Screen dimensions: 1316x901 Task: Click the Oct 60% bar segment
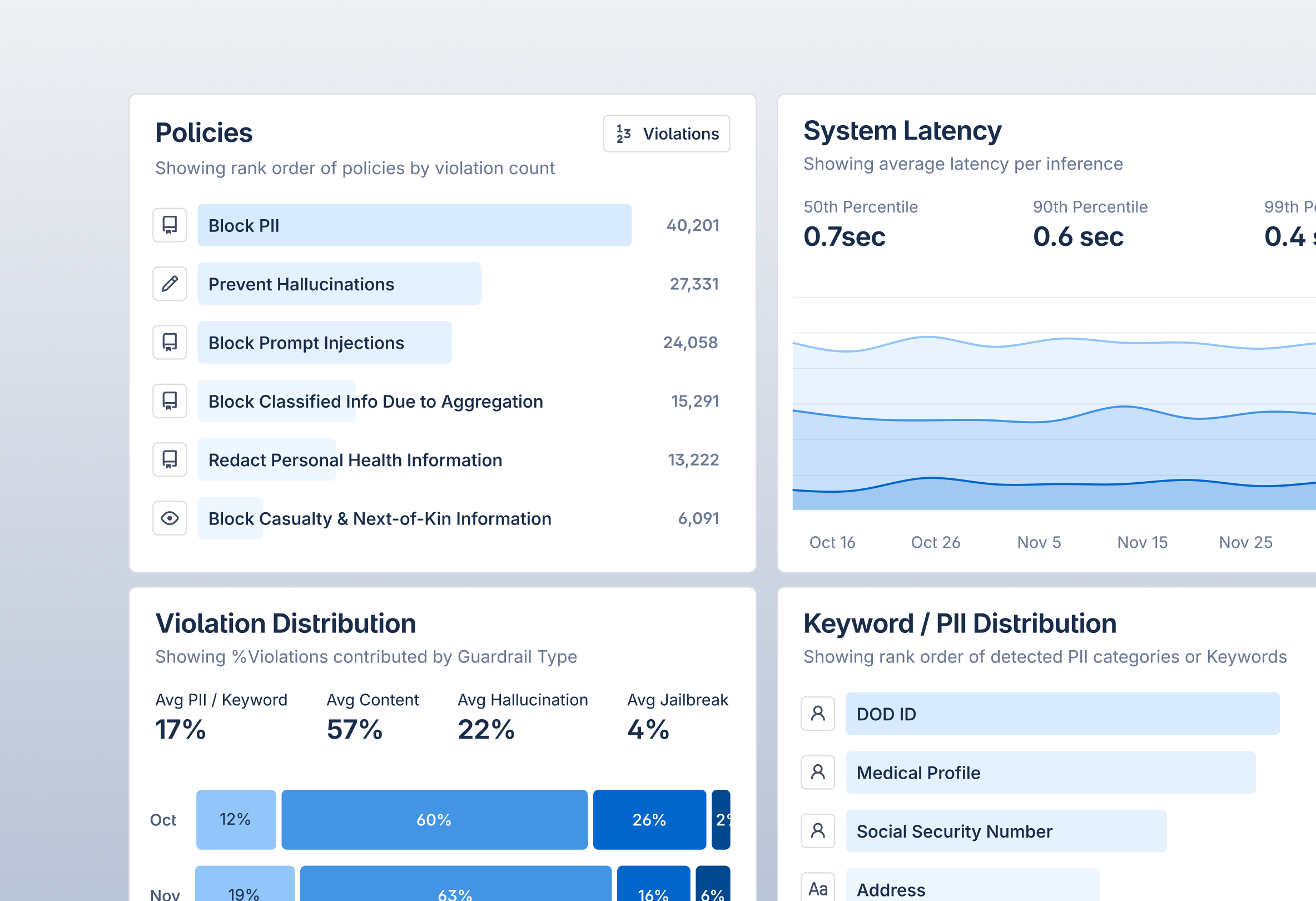[434, 819]
